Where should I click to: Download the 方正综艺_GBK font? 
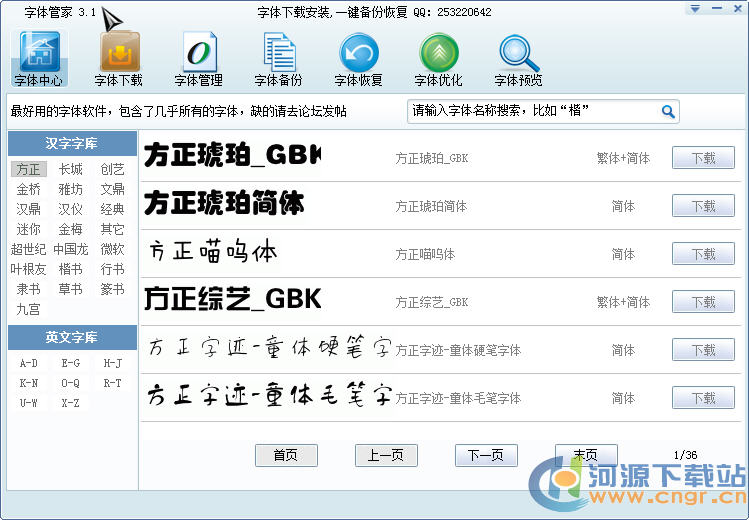coord(703,302)
